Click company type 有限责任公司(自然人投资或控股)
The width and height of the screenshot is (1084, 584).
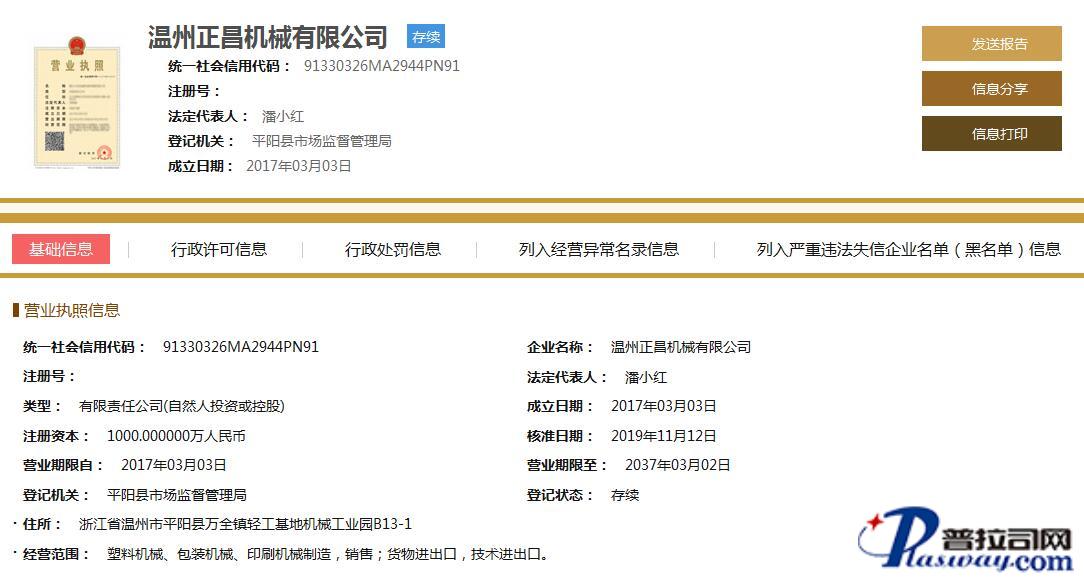coord(182,406)
